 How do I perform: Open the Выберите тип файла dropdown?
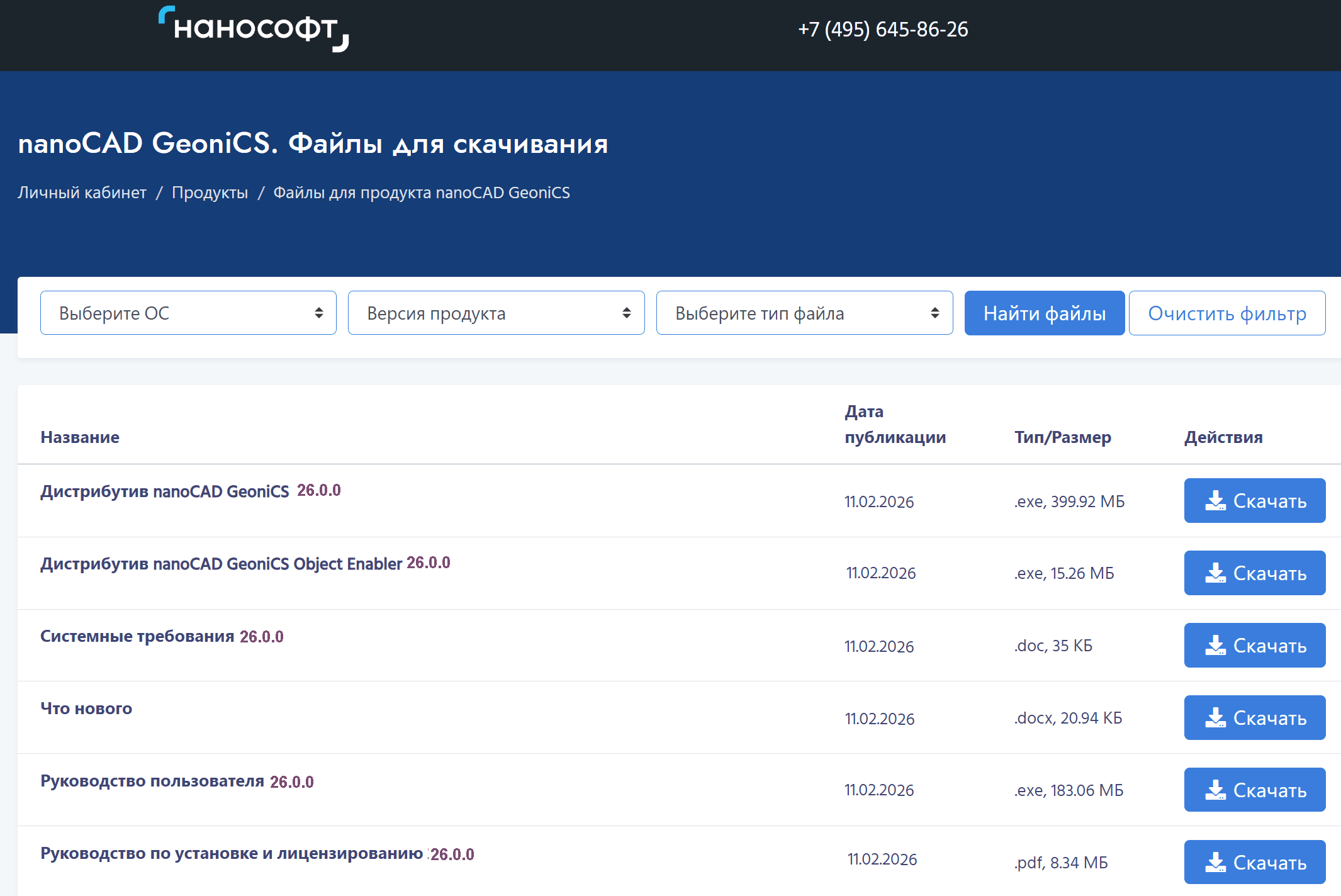(x=804, y=313)
